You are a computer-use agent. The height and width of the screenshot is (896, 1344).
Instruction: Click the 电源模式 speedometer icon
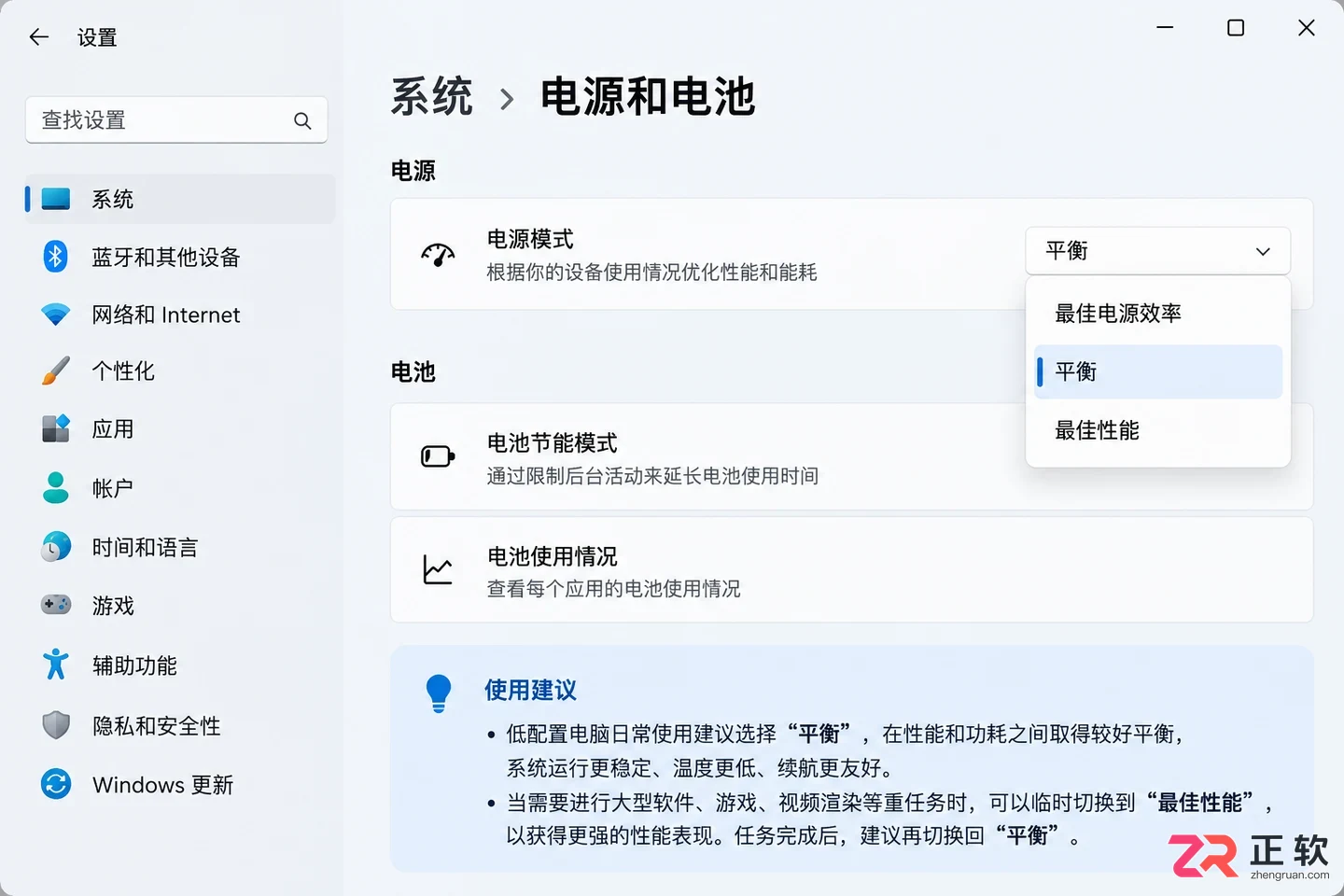coord(438,255)
